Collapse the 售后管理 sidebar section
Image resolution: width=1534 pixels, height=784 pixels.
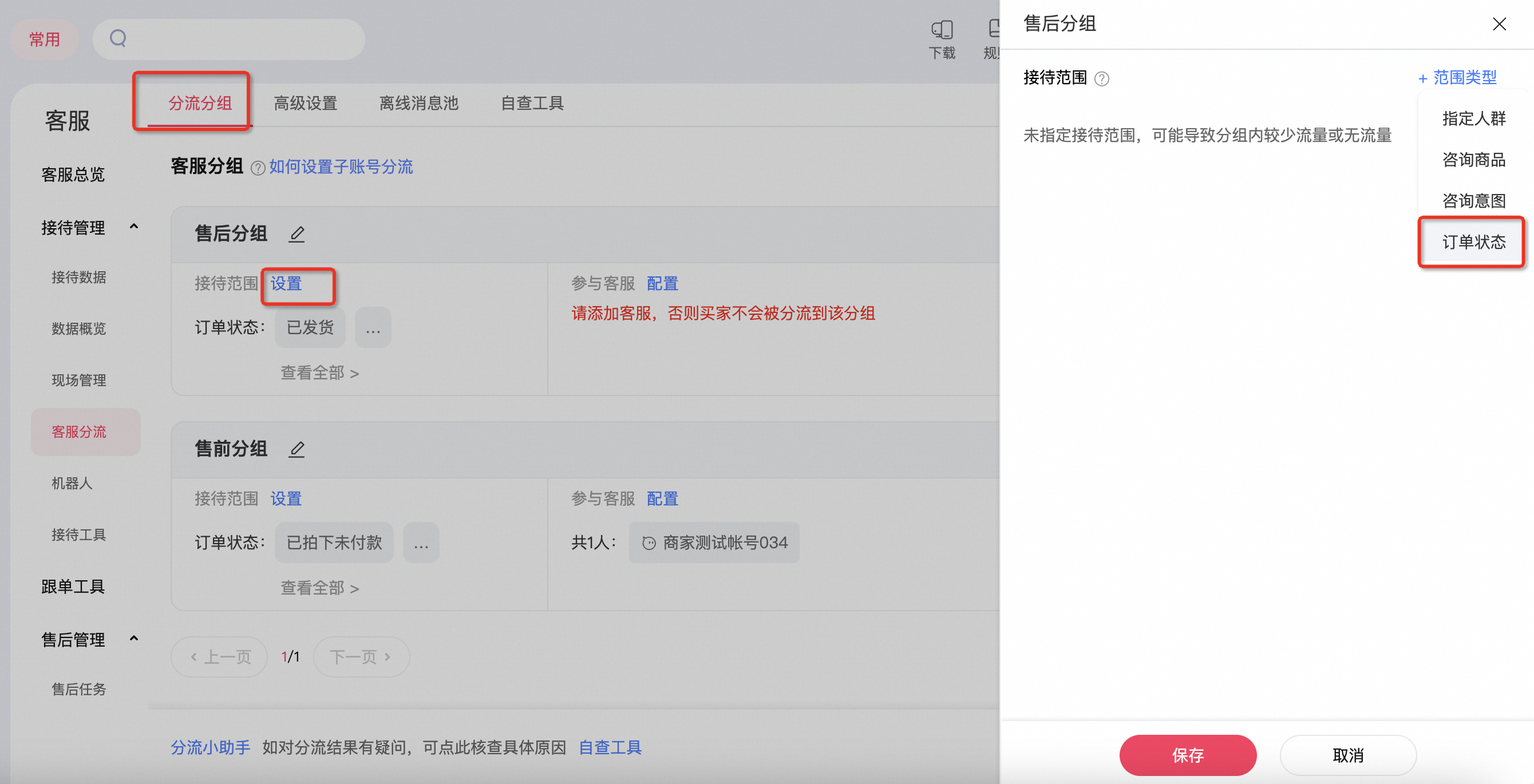click(x=134, y=639)
